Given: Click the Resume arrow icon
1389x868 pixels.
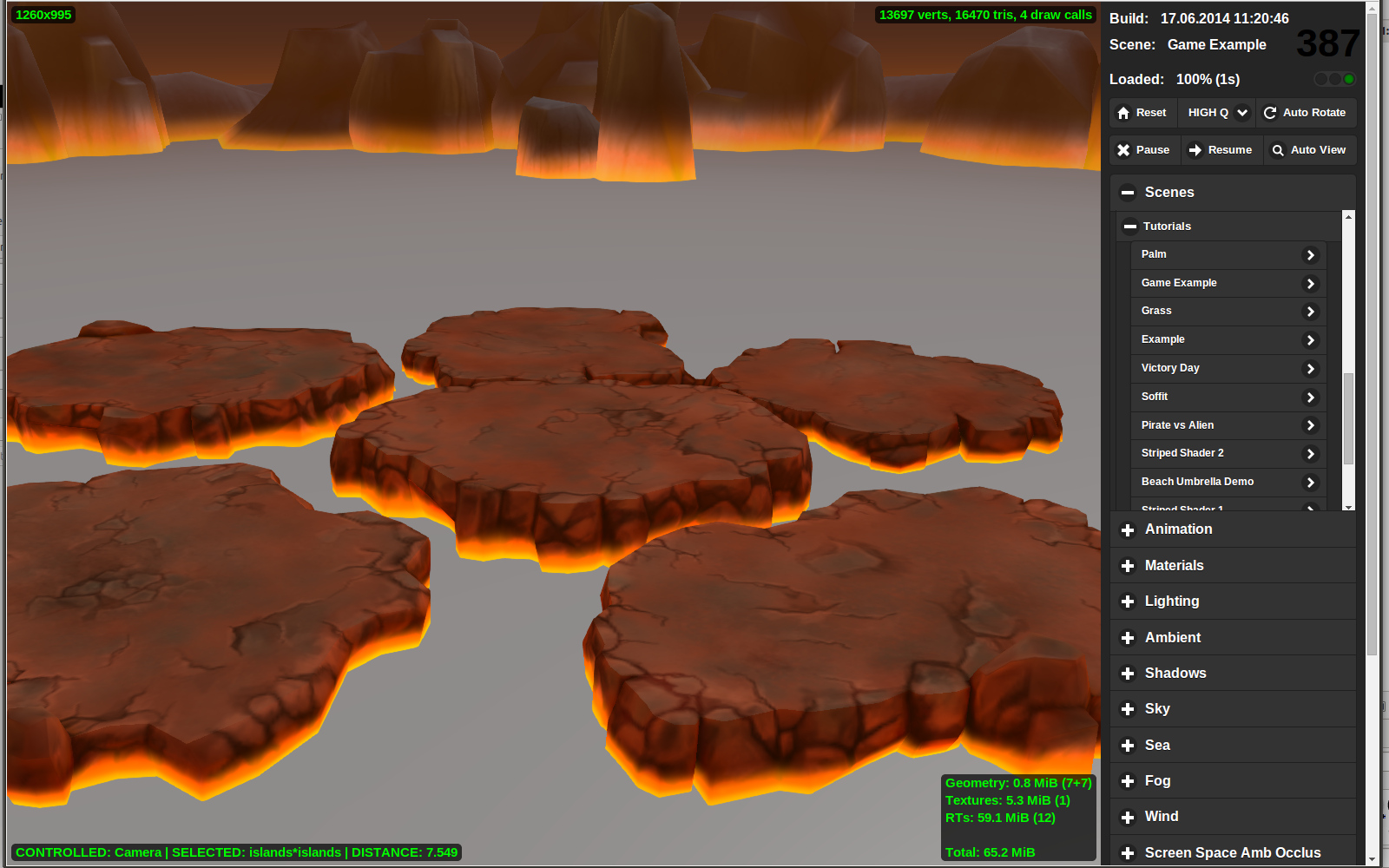Looking at the screenshot, I should coord(1195,150).
